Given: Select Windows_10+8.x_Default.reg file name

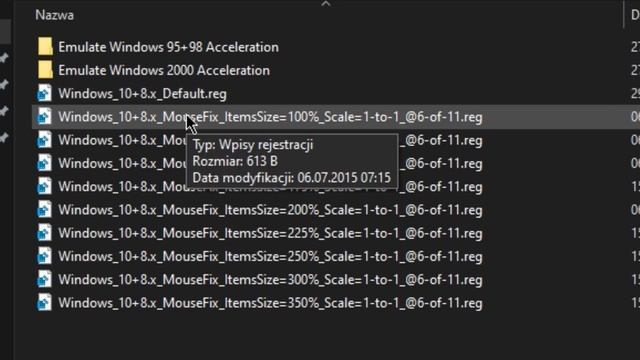Looking at the screenshot, I should tap(142, 94).
